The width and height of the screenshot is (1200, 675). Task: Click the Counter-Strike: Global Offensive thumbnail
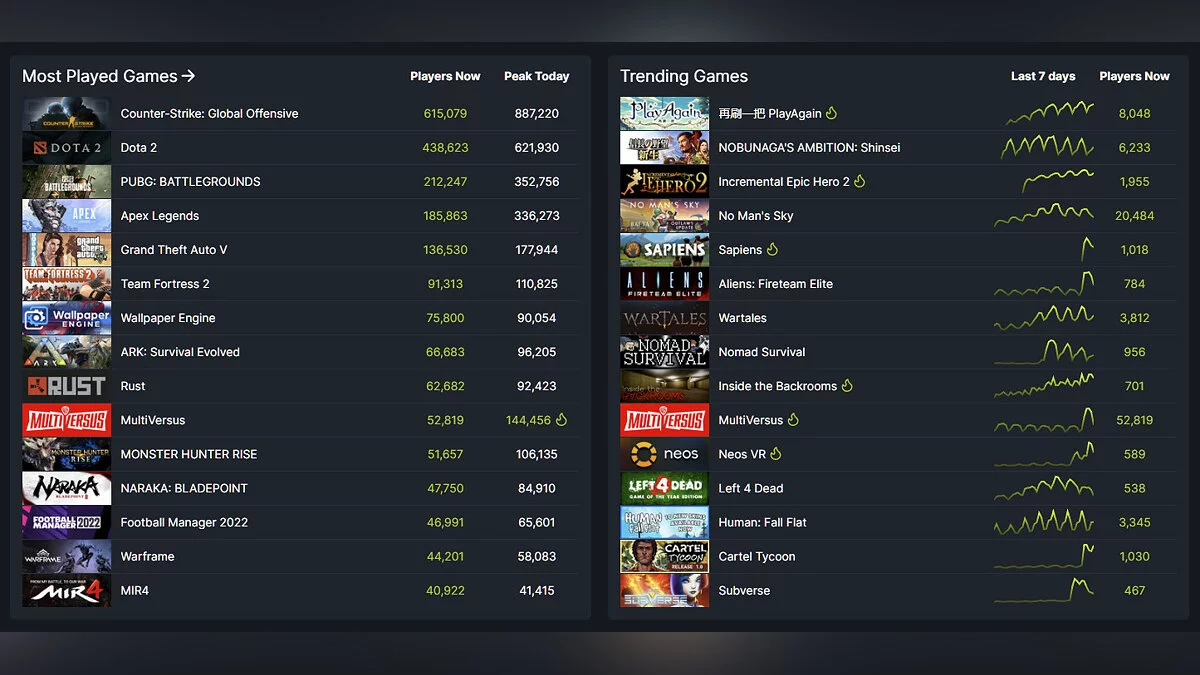click(67, 114)
